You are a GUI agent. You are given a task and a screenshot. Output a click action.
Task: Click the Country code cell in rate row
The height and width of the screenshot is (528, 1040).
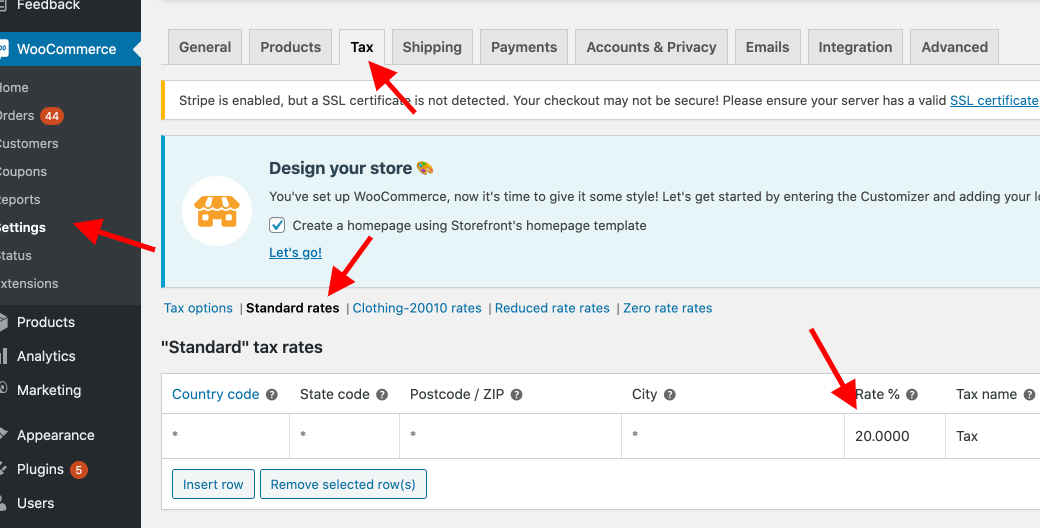[x=226, y=436]
